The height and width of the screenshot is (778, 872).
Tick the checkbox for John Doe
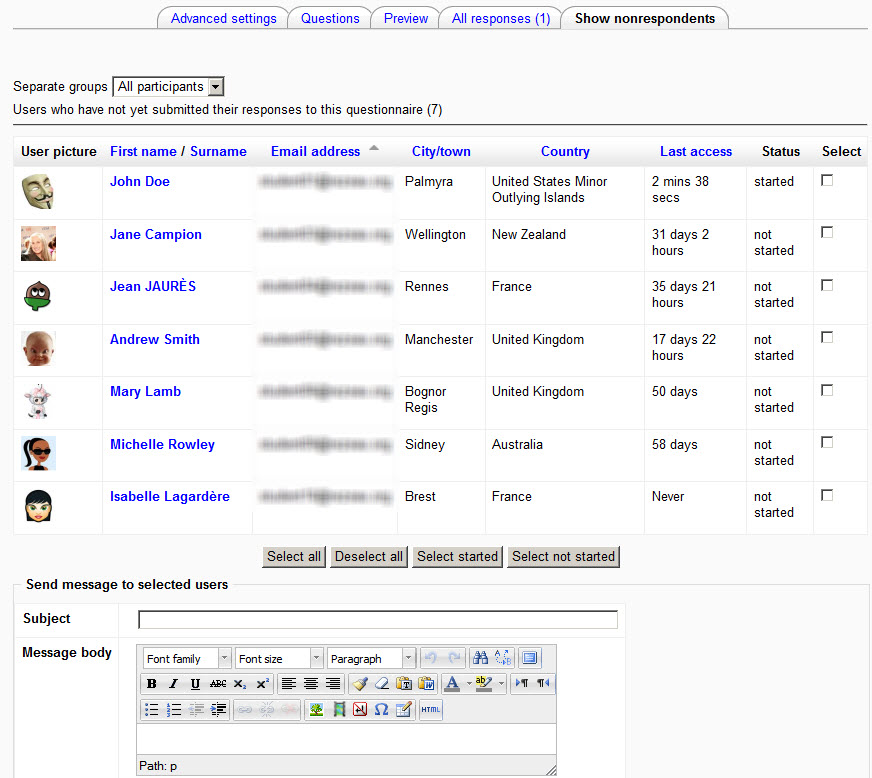click(x=827, y=181)
